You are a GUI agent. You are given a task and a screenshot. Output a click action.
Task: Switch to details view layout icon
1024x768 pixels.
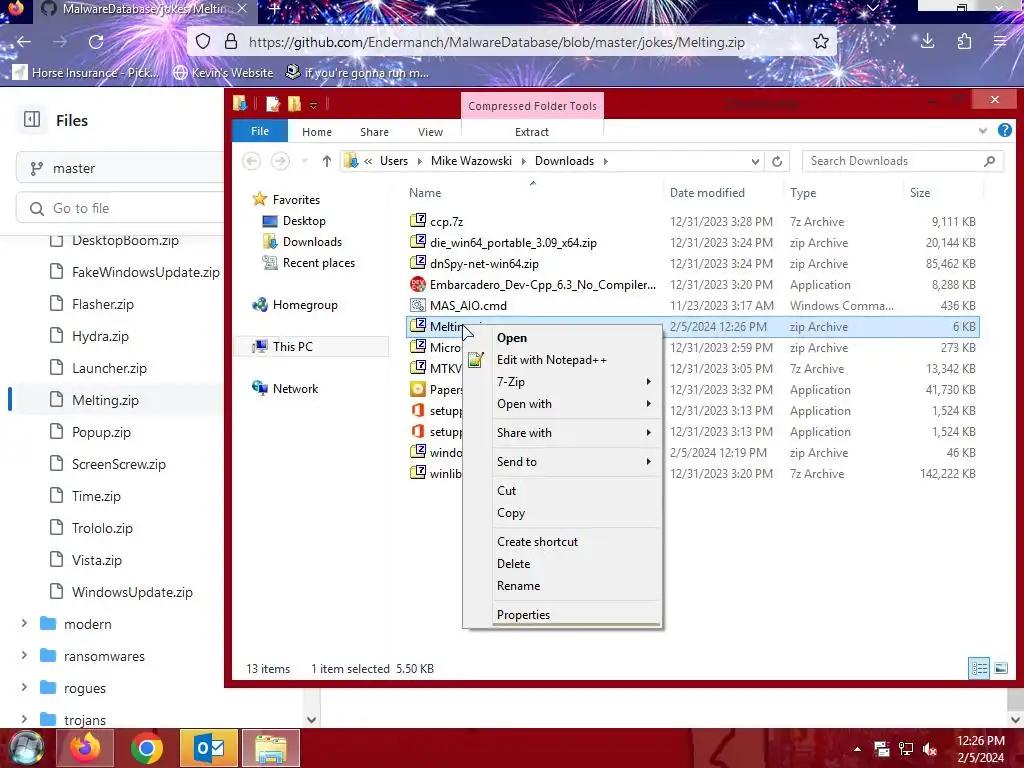[978, 668]
